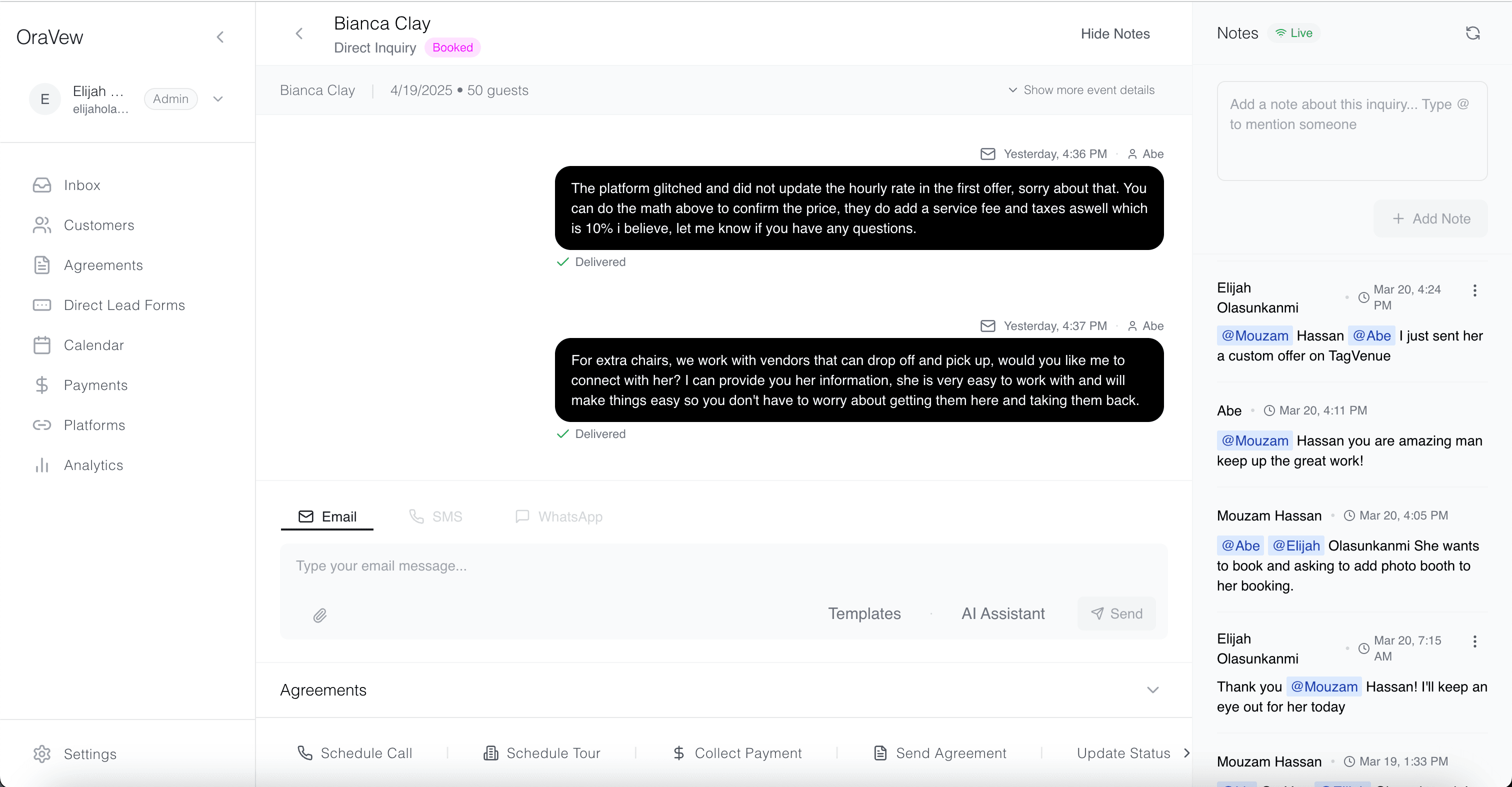Viewport: 1512px width, 787px height.
Task: Open options for Mar 20, 7:15 AM note
Action: (1474, 641)
